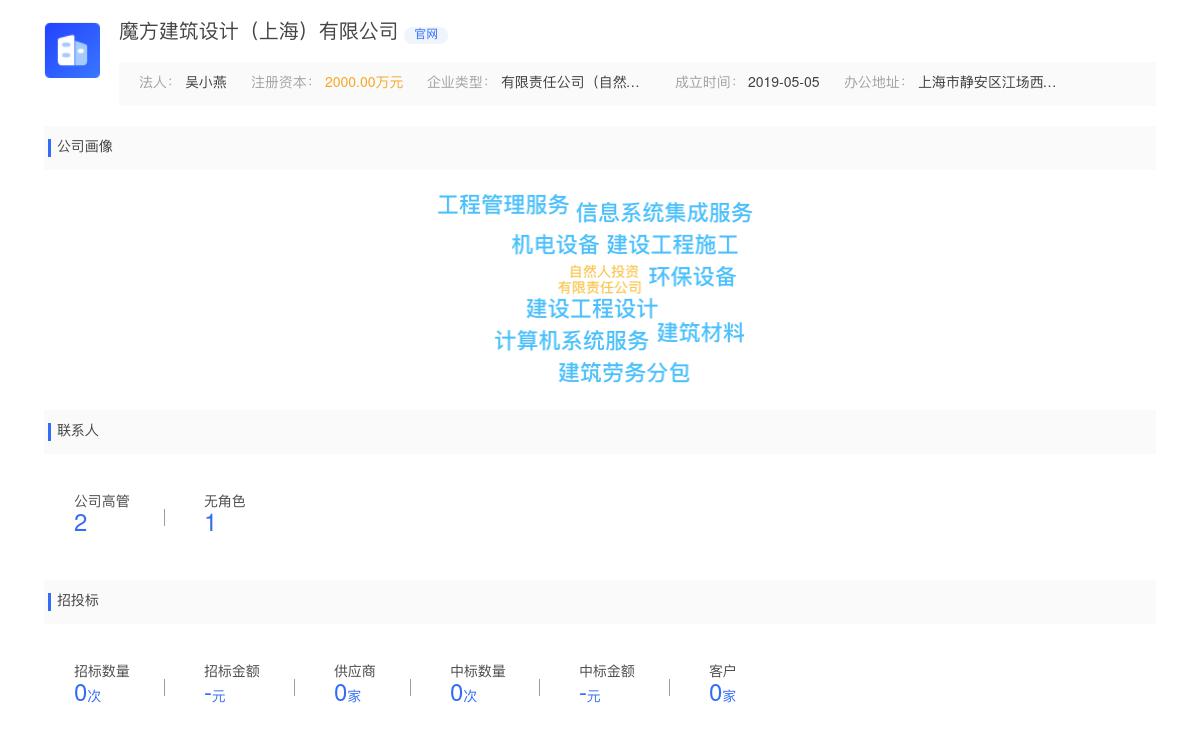
Task: Select the 环保设备 tag
Action: 692,277
